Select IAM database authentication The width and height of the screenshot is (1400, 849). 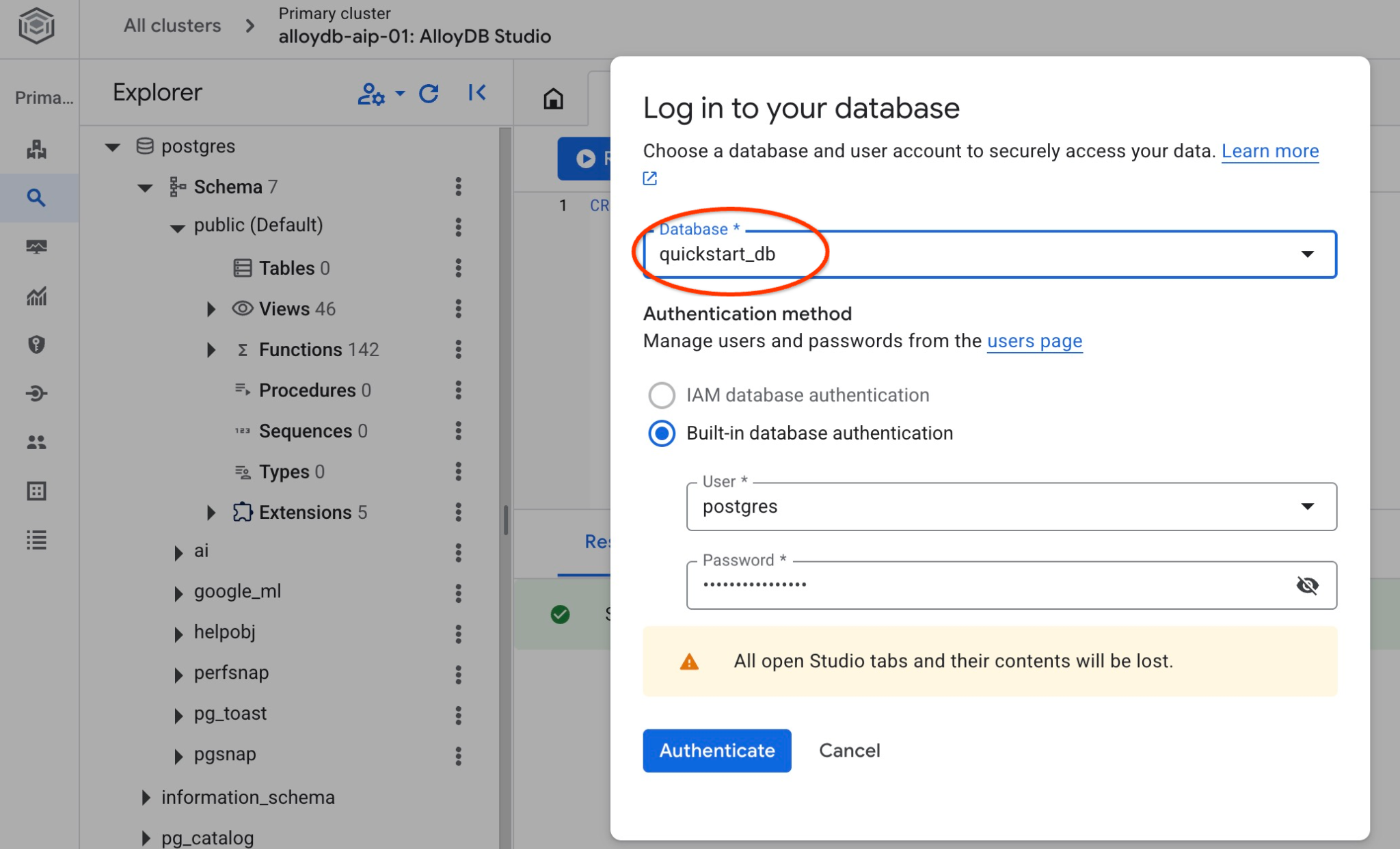click(662, 395)
